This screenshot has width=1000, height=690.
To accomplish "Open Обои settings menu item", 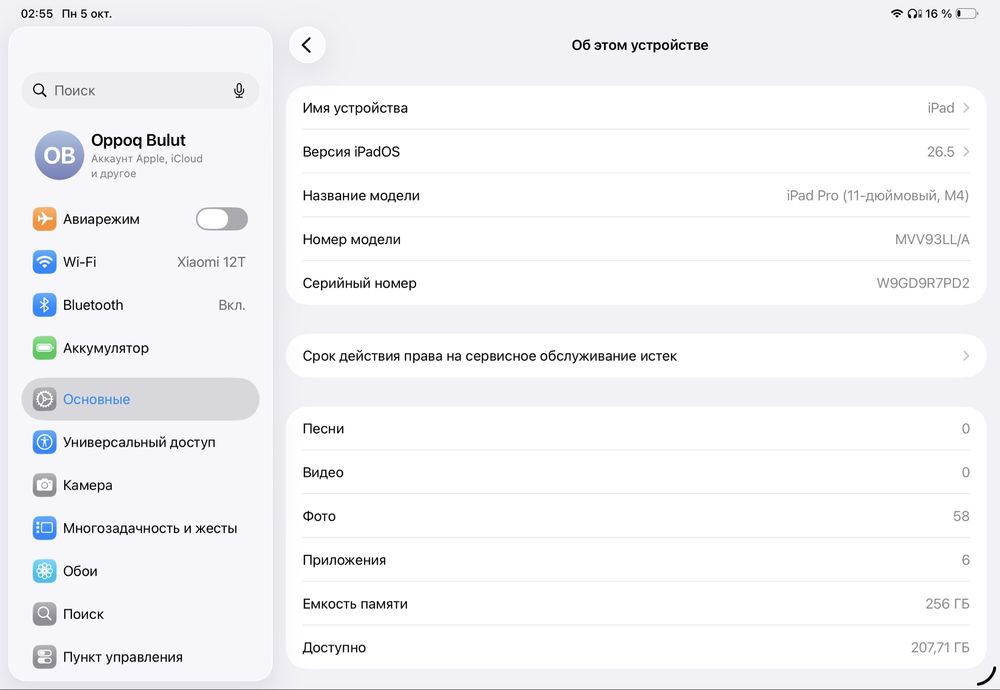I will [140, 571].
